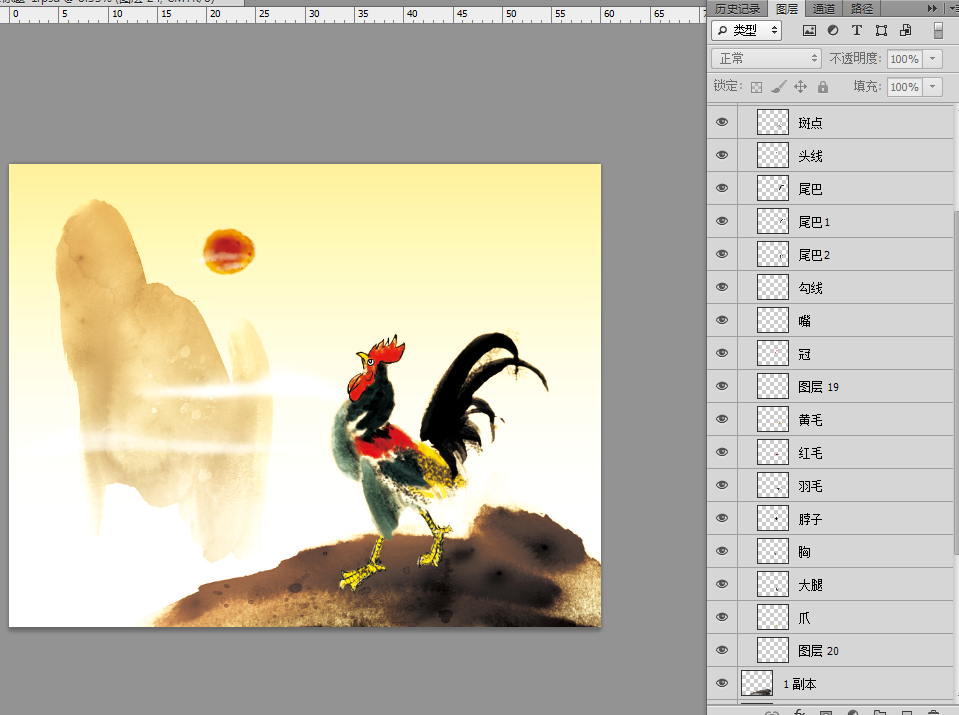Open the 正常 blend mode dropdown
The height and width of the screenshot is (715, 959).
pos(766,59)
